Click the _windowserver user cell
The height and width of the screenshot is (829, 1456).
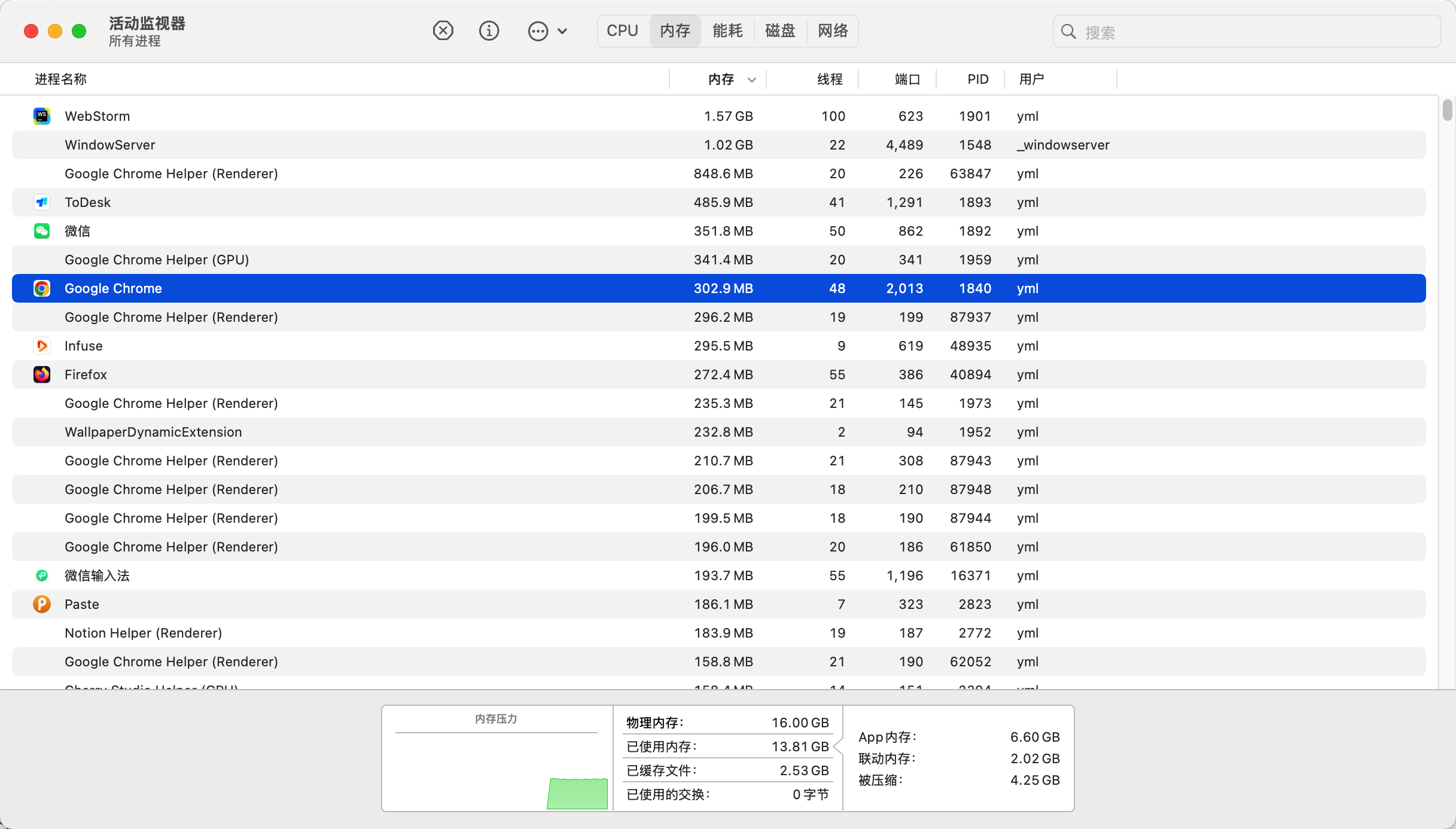point(1063,145)
